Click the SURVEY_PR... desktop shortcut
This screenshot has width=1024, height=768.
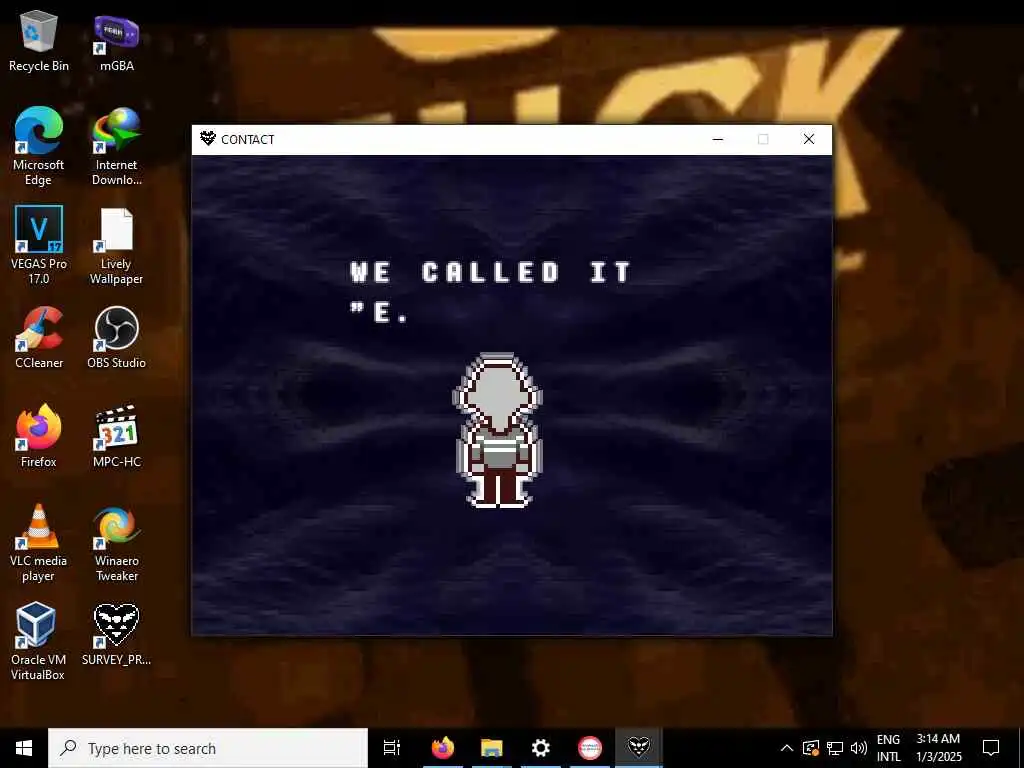pos(117,634)
